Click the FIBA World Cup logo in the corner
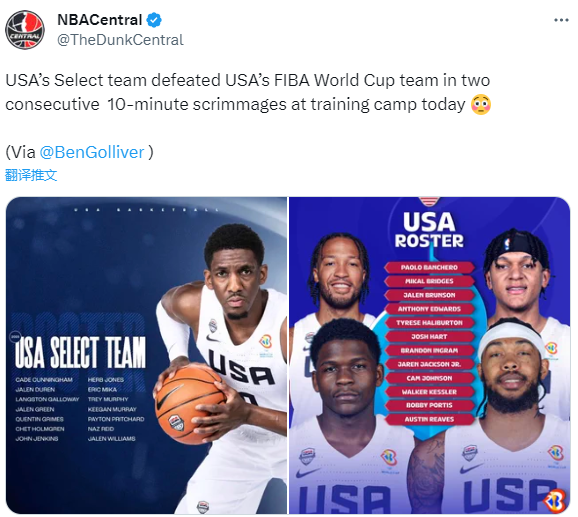The width and height of the screenshot is (578, 517). click(x=555, y=500)
